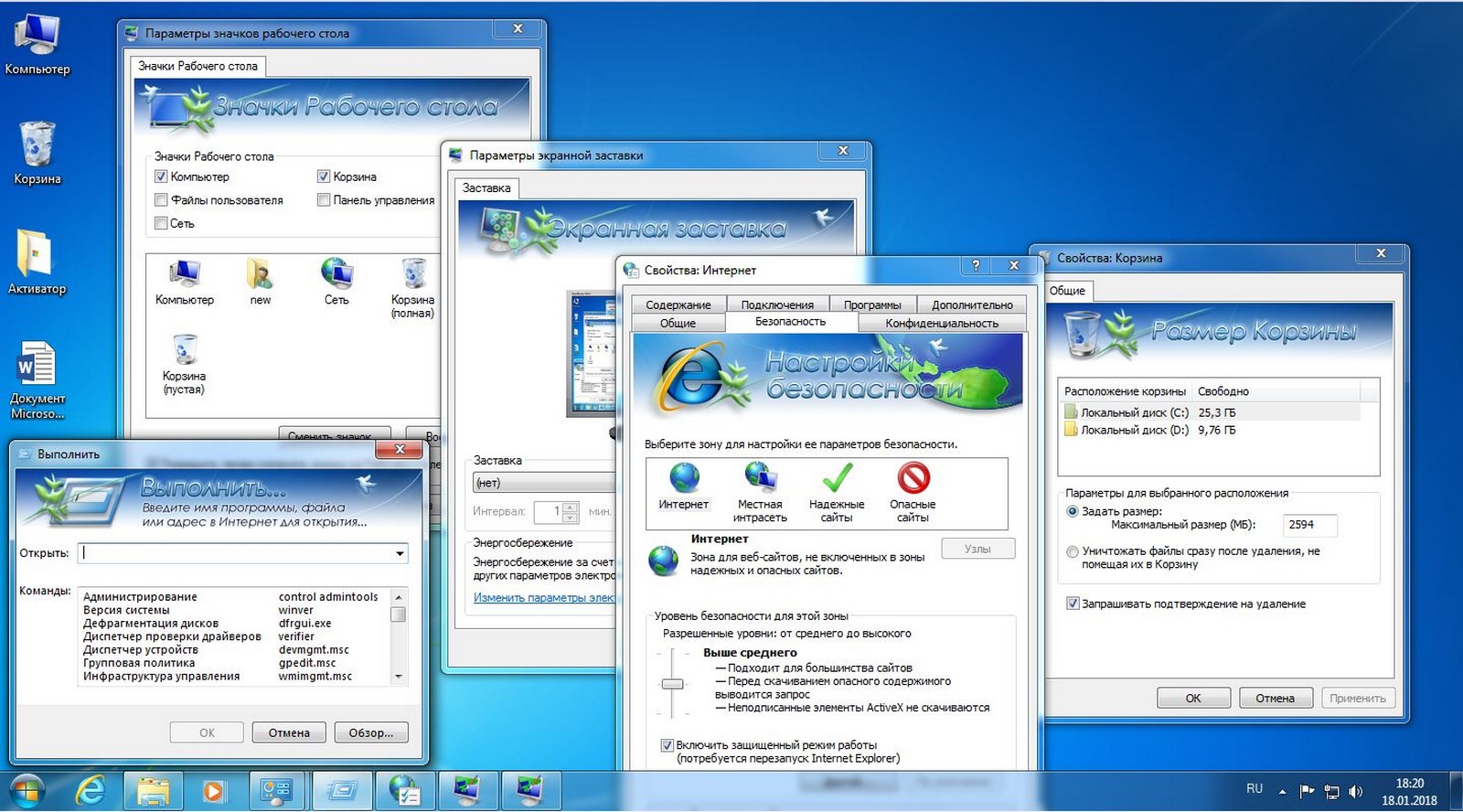Screen dimensions: 1463x812
Task: Open the Конфиденциальность tab
Action: click(942, 323)
